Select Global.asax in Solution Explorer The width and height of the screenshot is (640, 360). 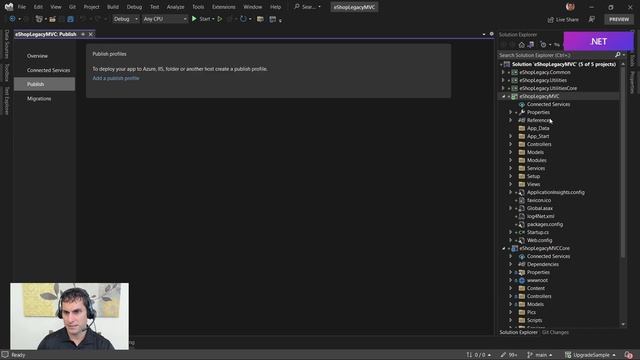pyautogui.click(x=540, y=208)
